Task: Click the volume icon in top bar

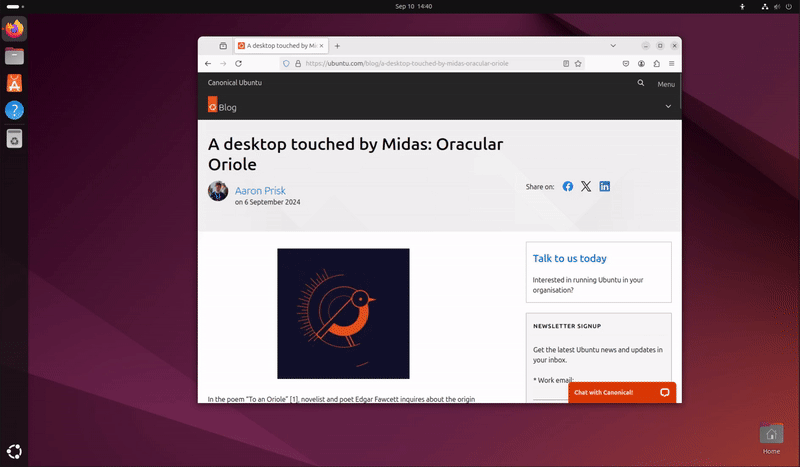Action: tap(777, 7)
